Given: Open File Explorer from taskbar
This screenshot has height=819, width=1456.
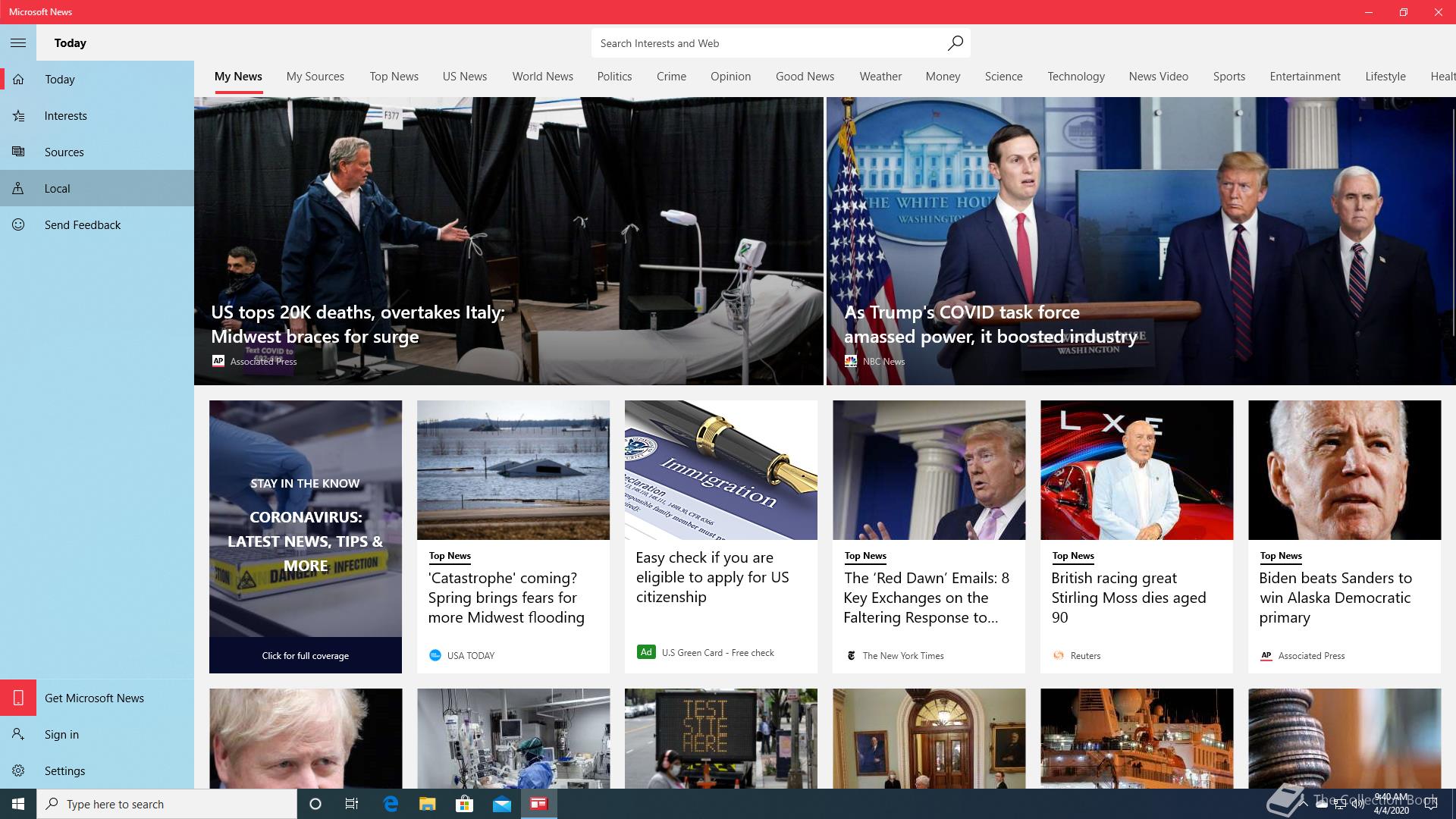Looking at the screenshot, I should coord(428,804).
